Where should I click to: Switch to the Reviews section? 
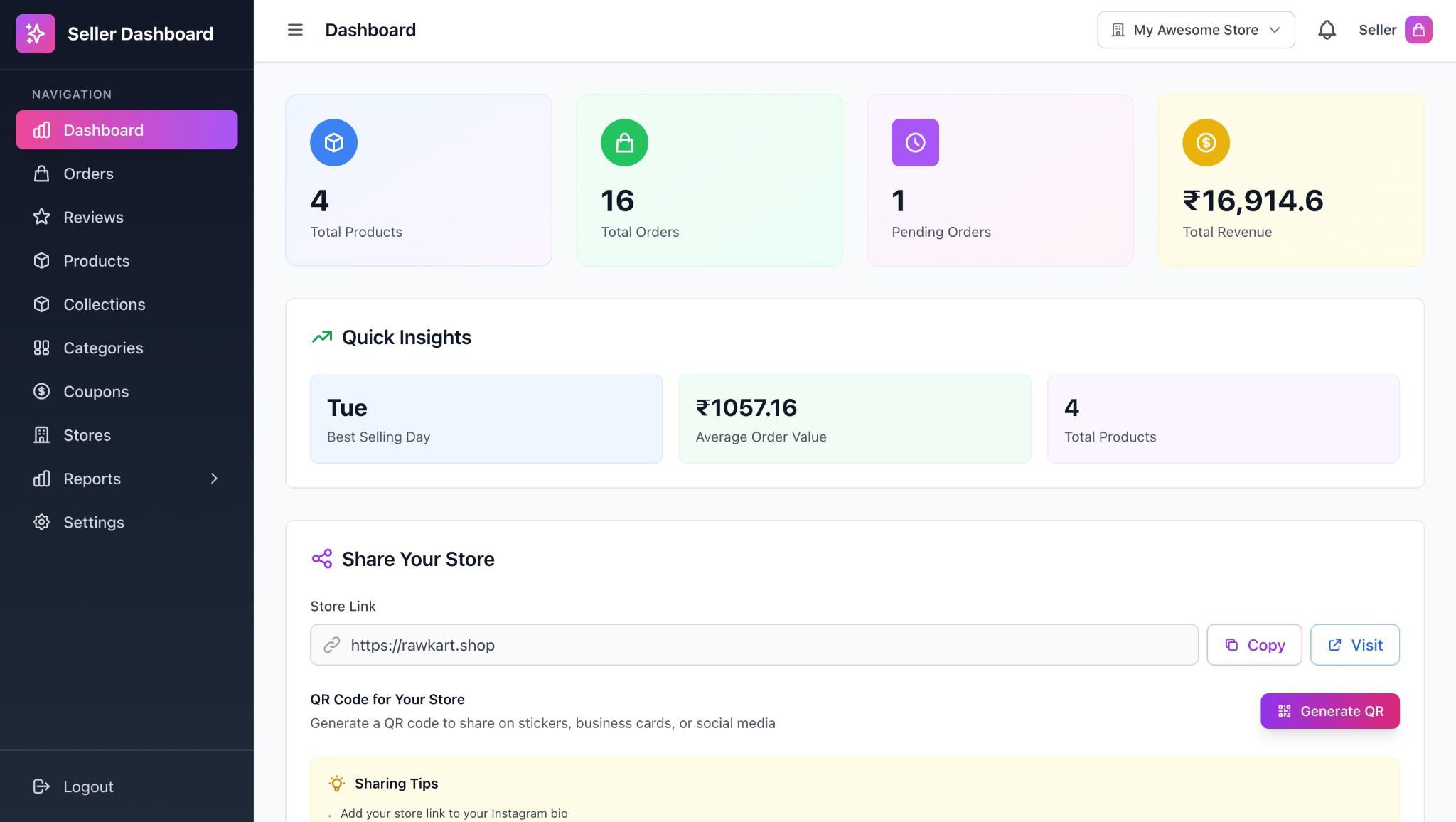pyautogui.click(x=92, y=217)
